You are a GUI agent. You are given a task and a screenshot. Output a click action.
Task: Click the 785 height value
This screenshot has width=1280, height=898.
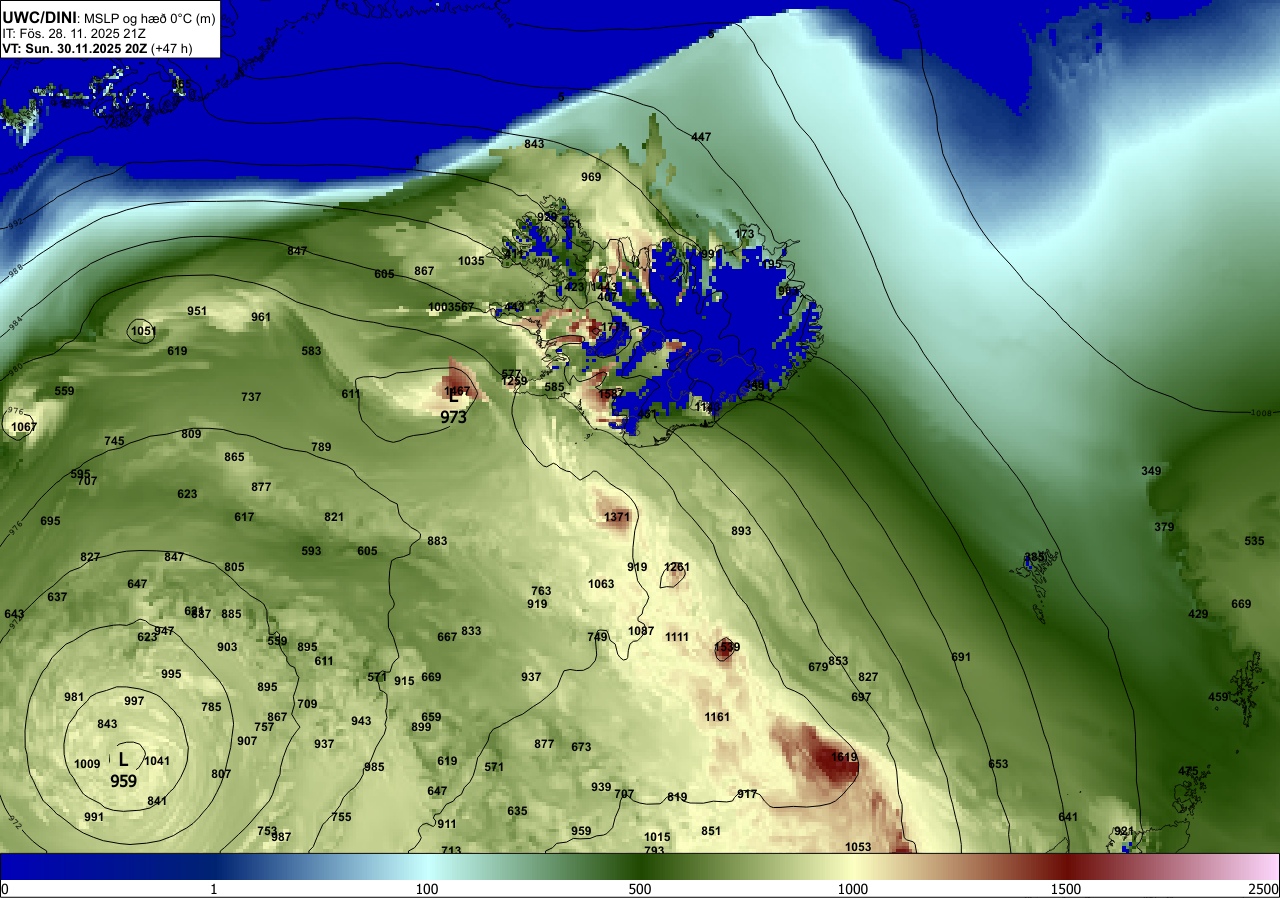(x=211, y=707)
